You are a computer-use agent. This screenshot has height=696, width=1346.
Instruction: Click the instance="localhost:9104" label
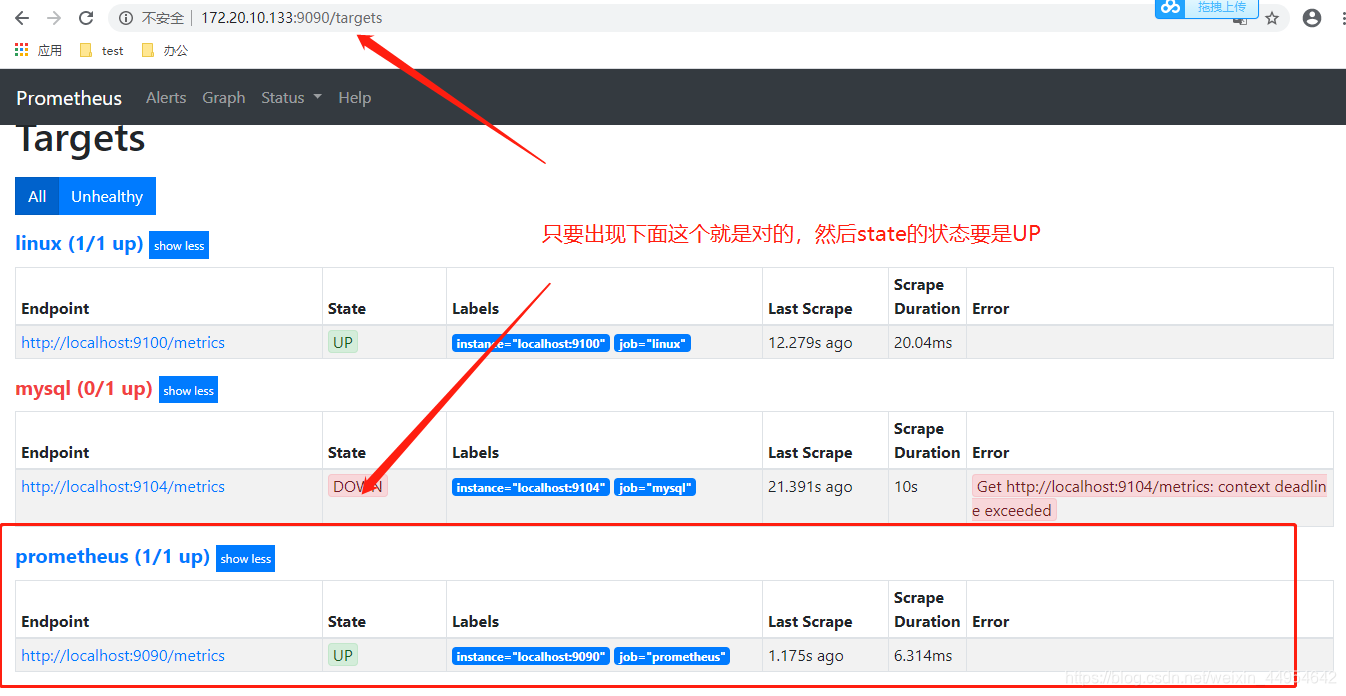[x=531, y=488]
